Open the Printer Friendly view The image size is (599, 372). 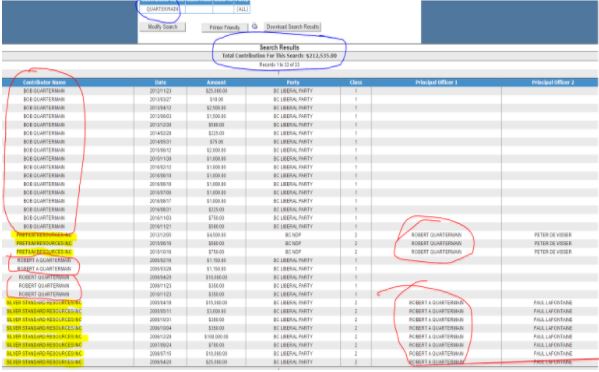pyautogui.click(x=225, y=27)
